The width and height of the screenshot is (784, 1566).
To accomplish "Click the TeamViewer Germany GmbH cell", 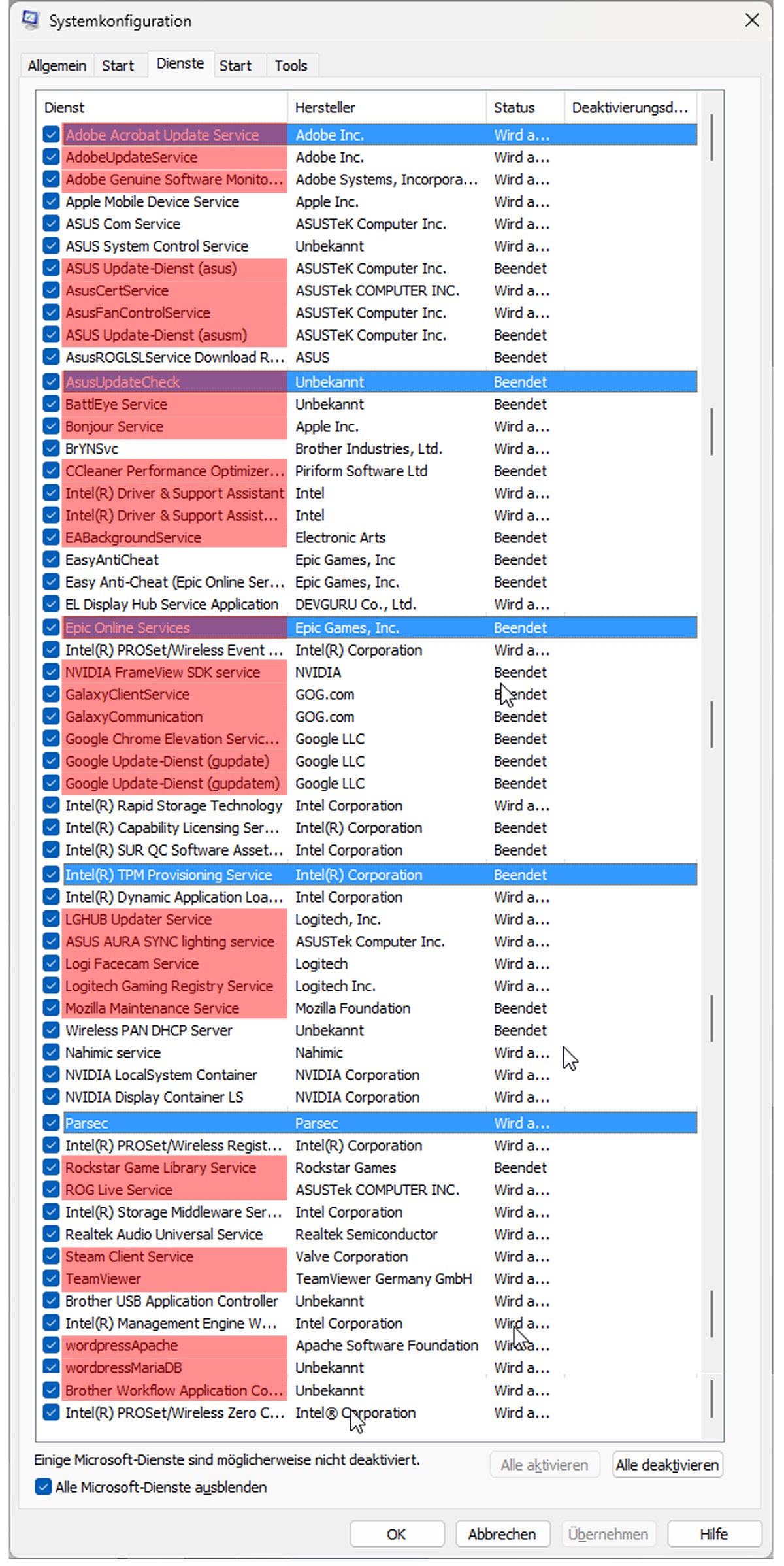I will pos(384,1278).
